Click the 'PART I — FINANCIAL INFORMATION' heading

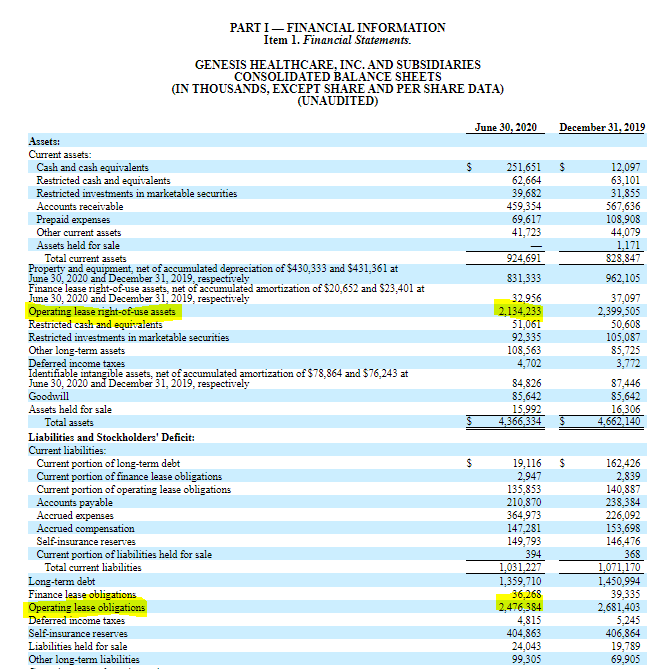coord(337,28)
